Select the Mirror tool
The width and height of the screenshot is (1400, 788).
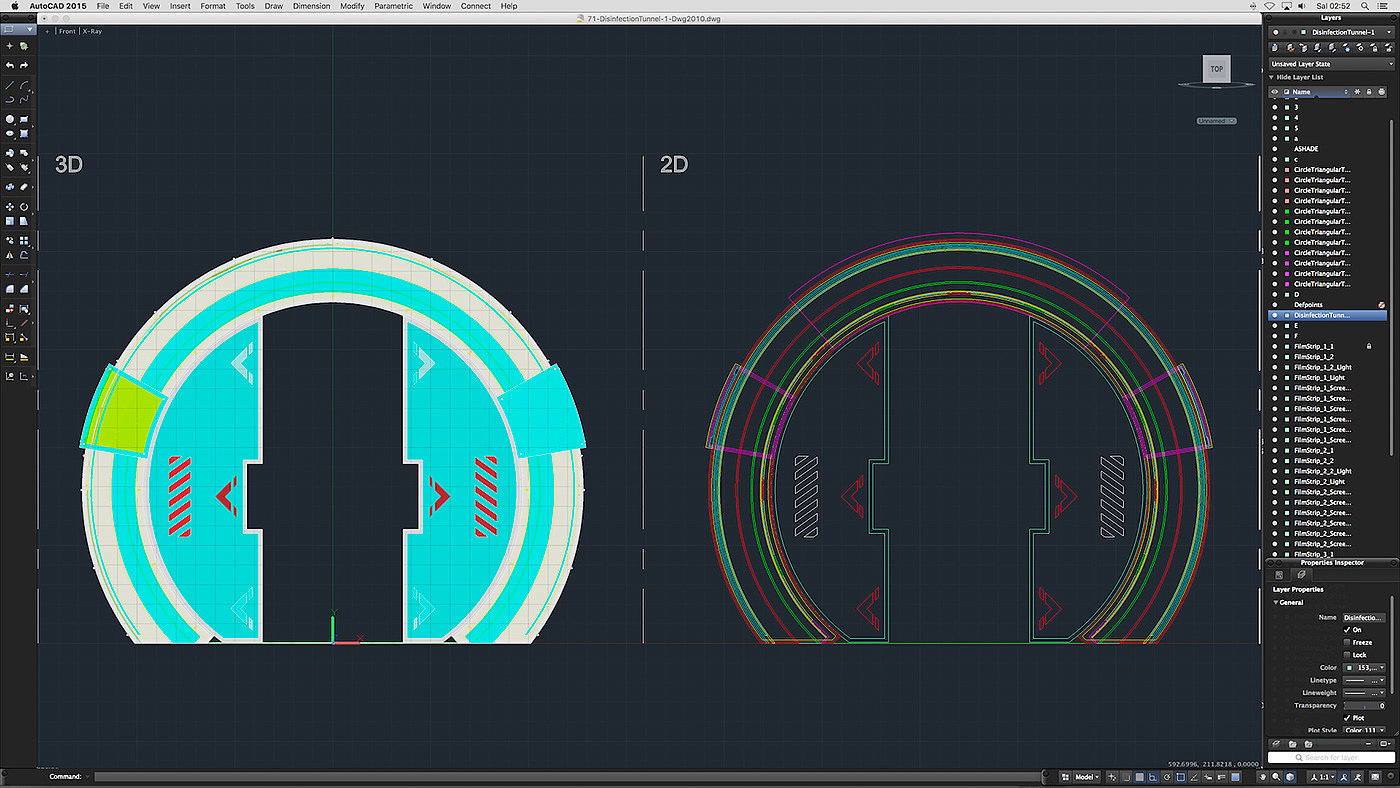10,255
